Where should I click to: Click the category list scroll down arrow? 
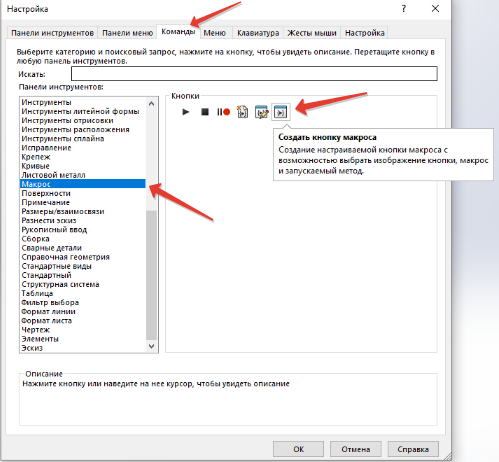[x=151, y=346]
